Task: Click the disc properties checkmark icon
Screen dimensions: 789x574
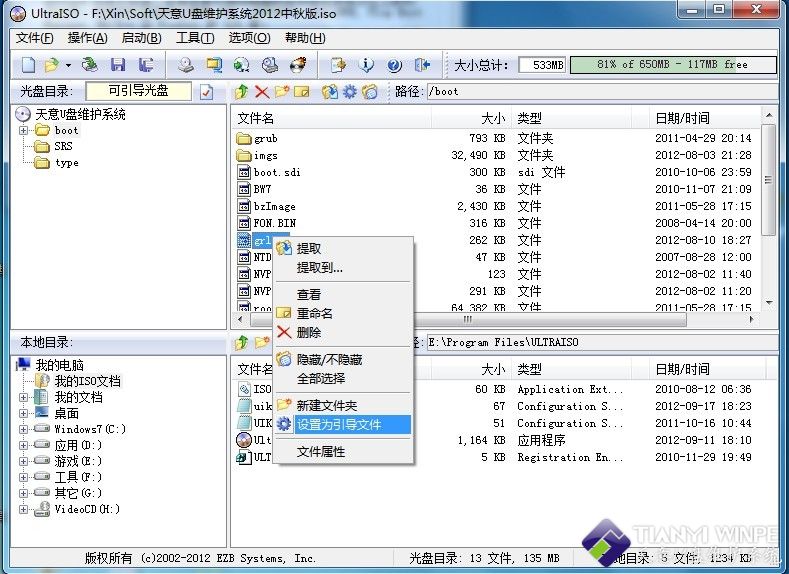Action: pyautogui.click(x=206, y=92)
